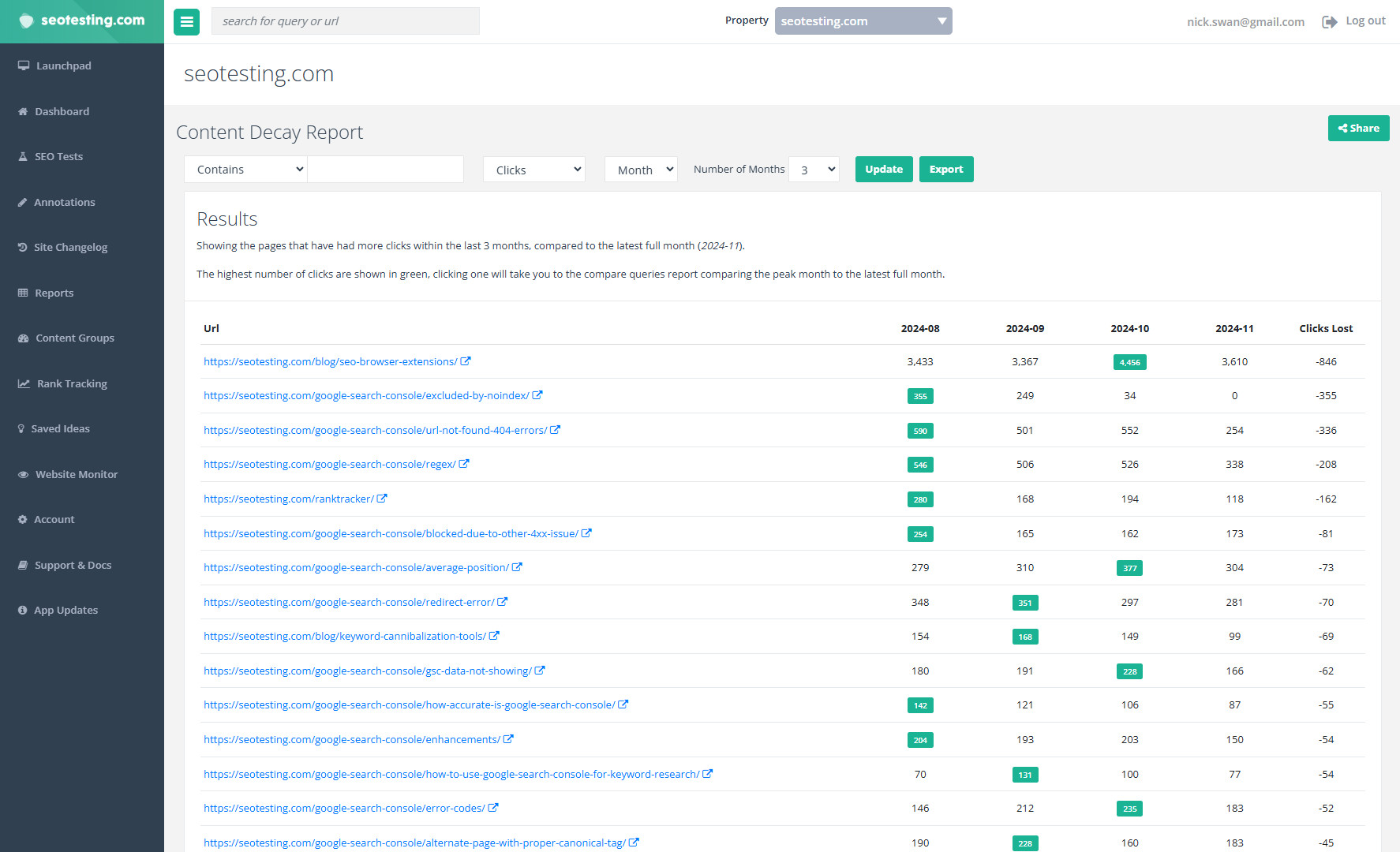
Task: Open external link icon for redirect-error URL
Action: [x=503, y=602]
